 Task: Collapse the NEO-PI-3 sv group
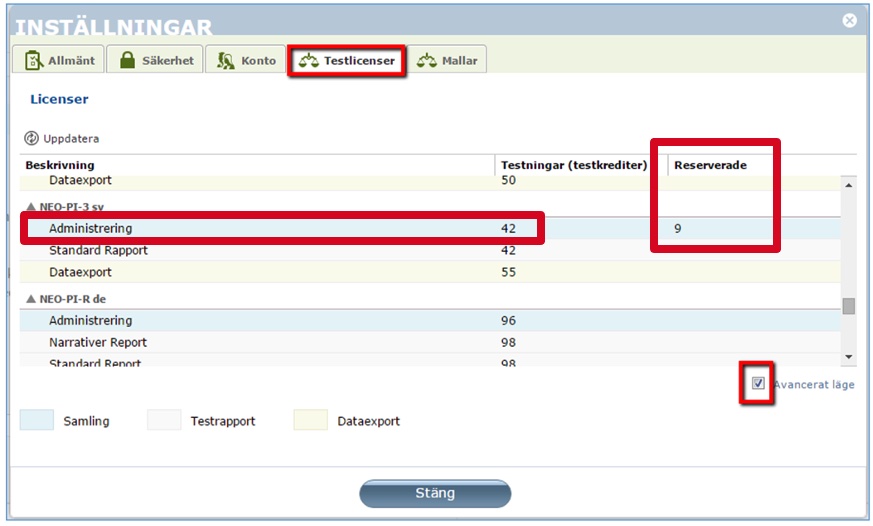click(30, 207)
